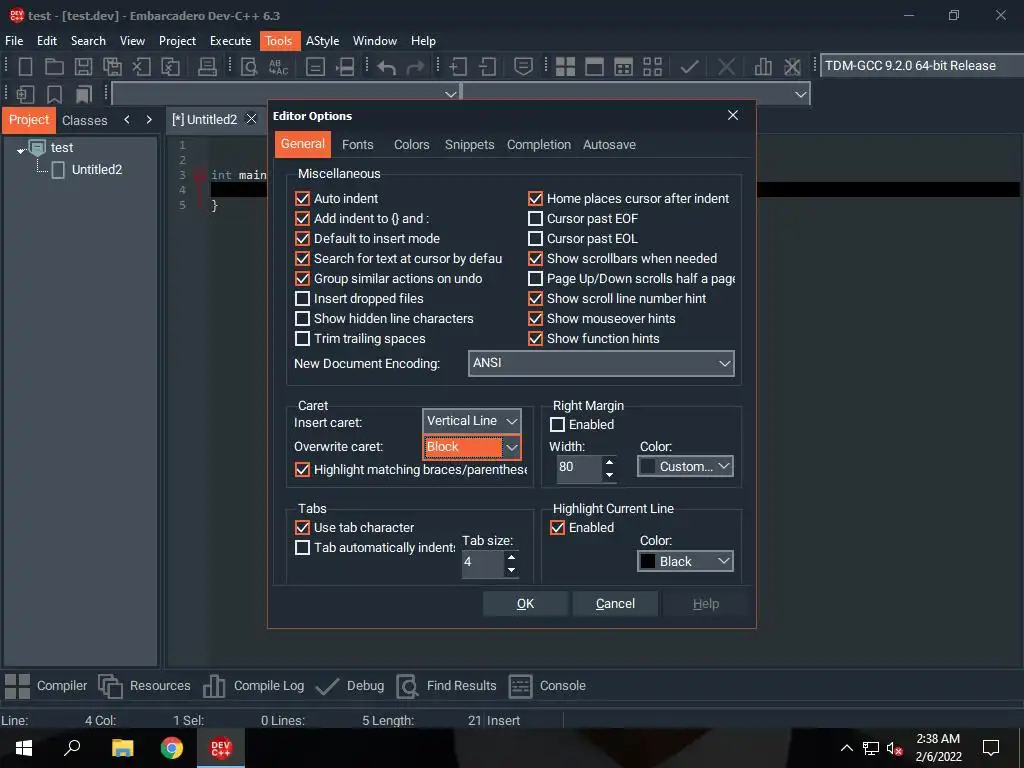The width and height of the screenshot is (1024, 768).
Task: Open the Debug panel at bottom
Action: (350, 686)
